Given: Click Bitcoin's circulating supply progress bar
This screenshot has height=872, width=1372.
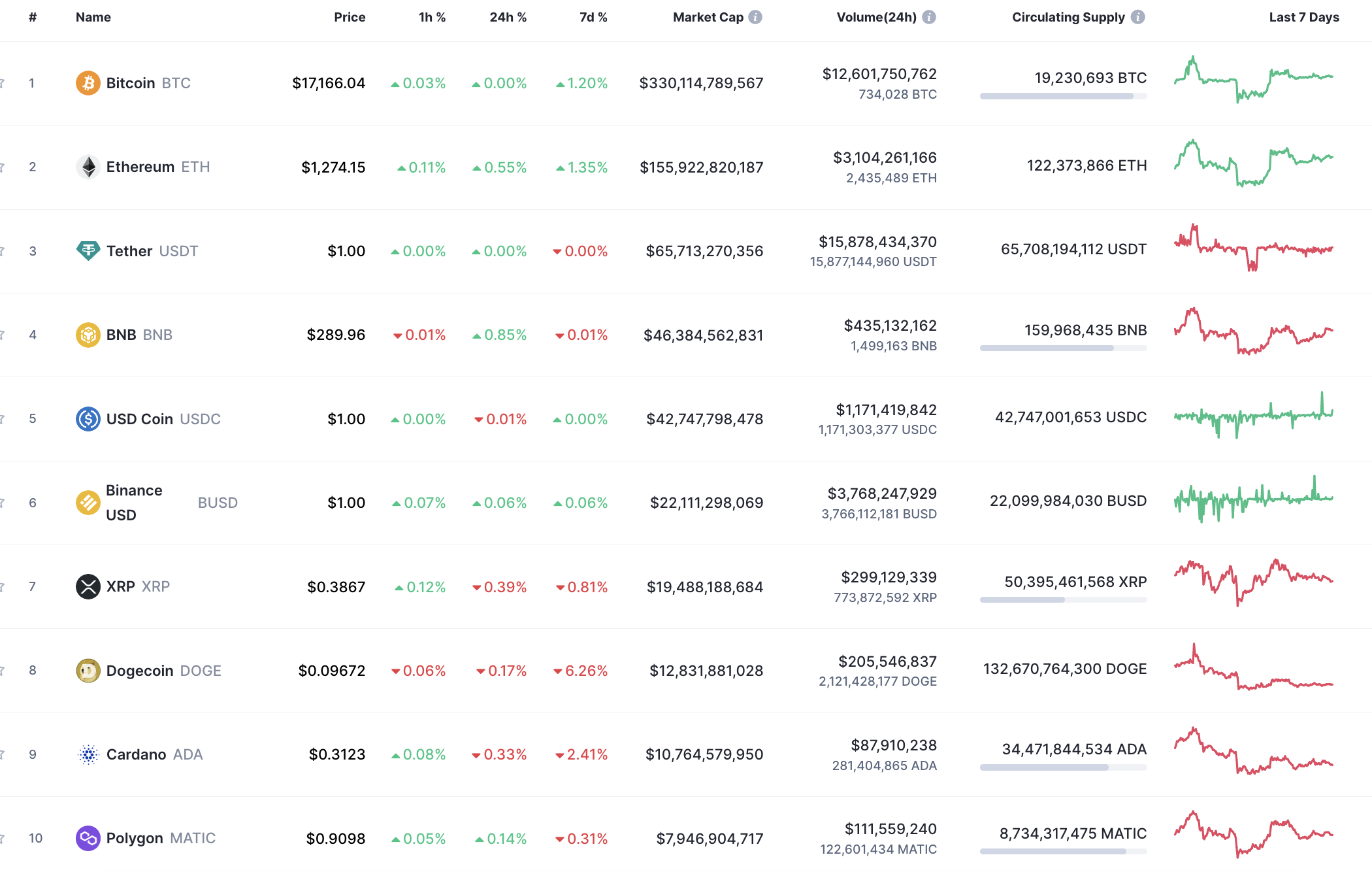Looking at the screenshot, I should [x=1063, y=95].
